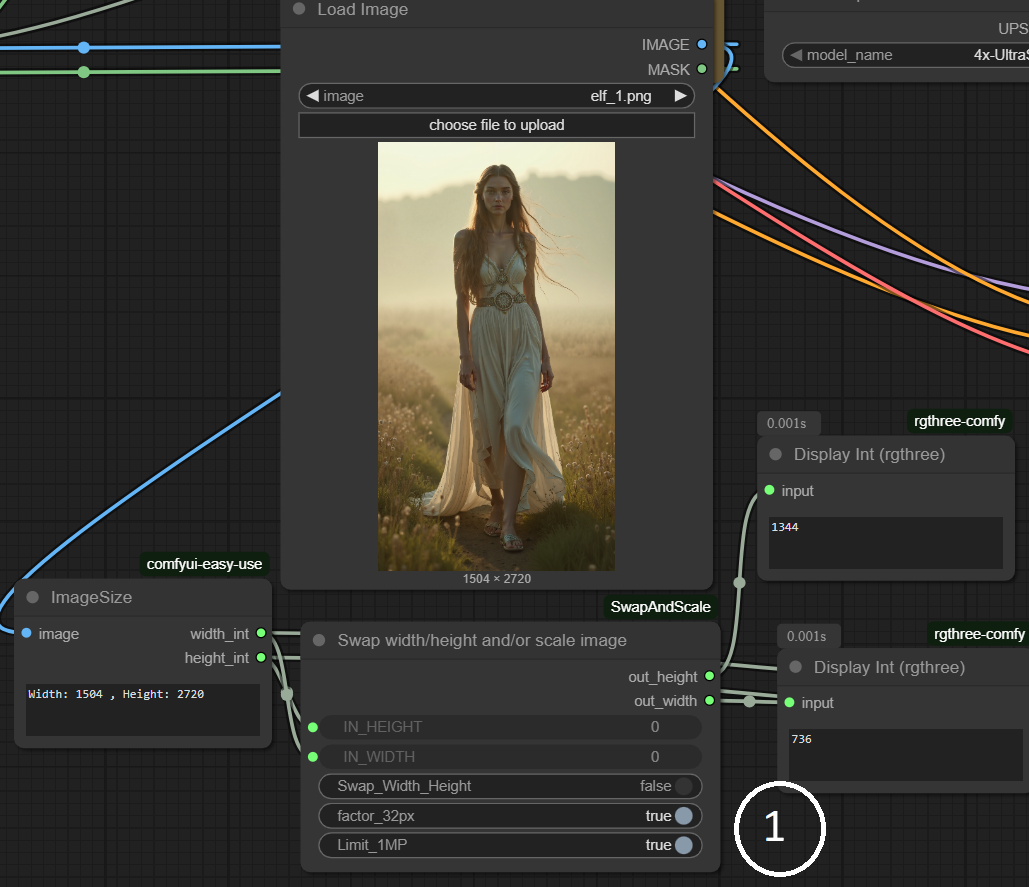Collapse the Load Image node via its dot
The height and width of the screenshot is (887, 1029).
coord(299,9)
